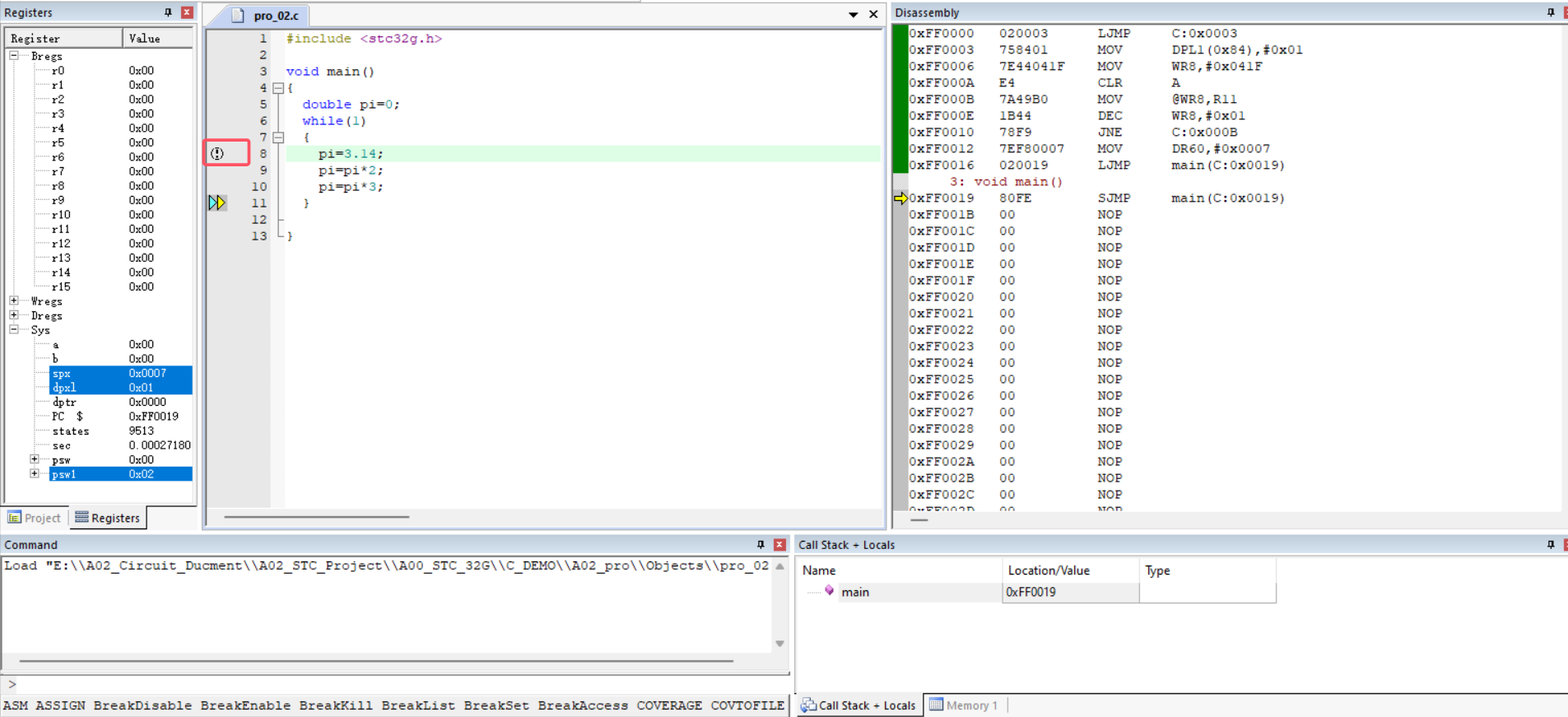Expand the Dregs register group
Screen dimensions: 1568x717
coord(14,315)
